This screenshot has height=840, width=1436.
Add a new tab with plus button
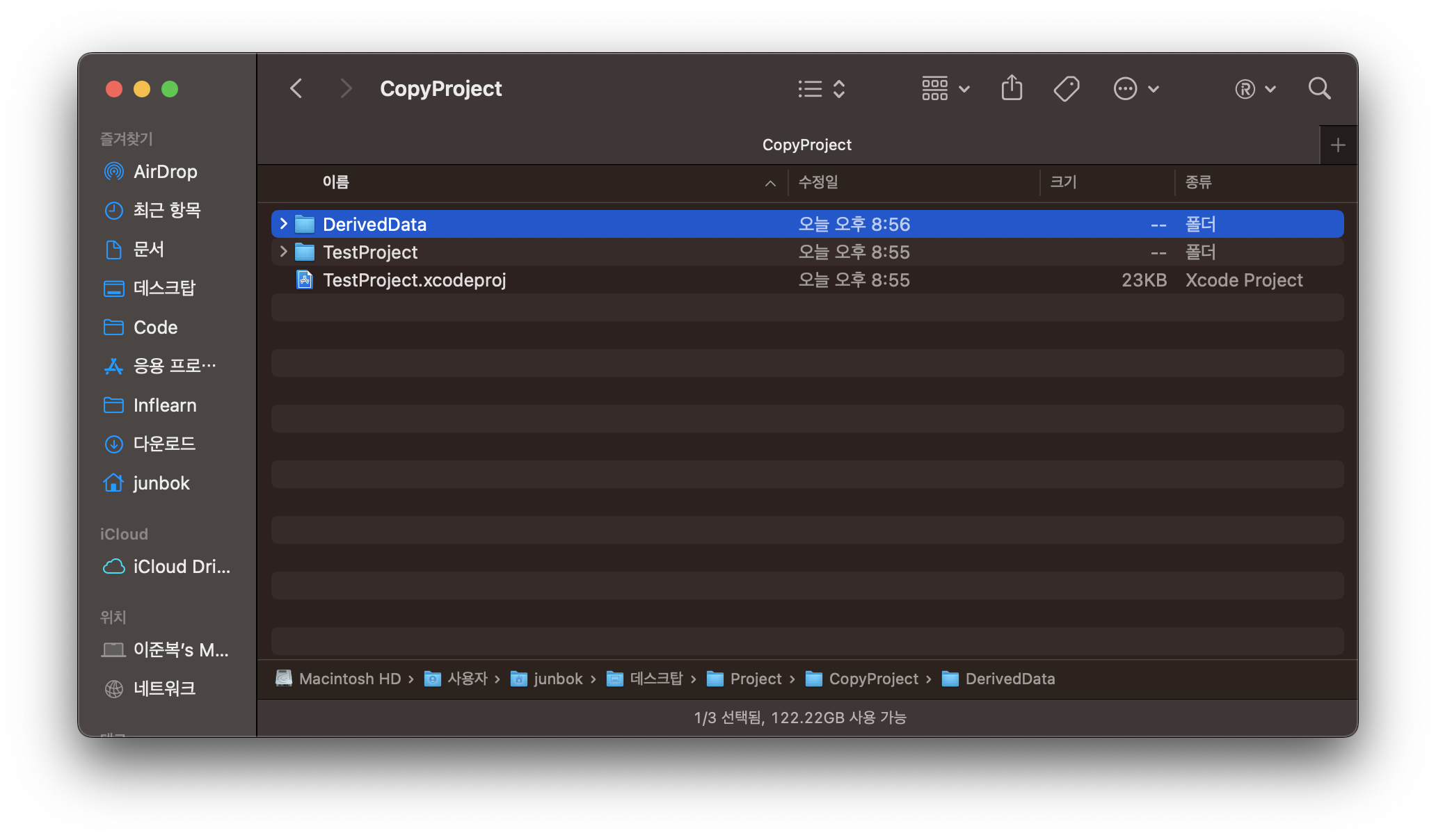click(x=1337, y=145)
